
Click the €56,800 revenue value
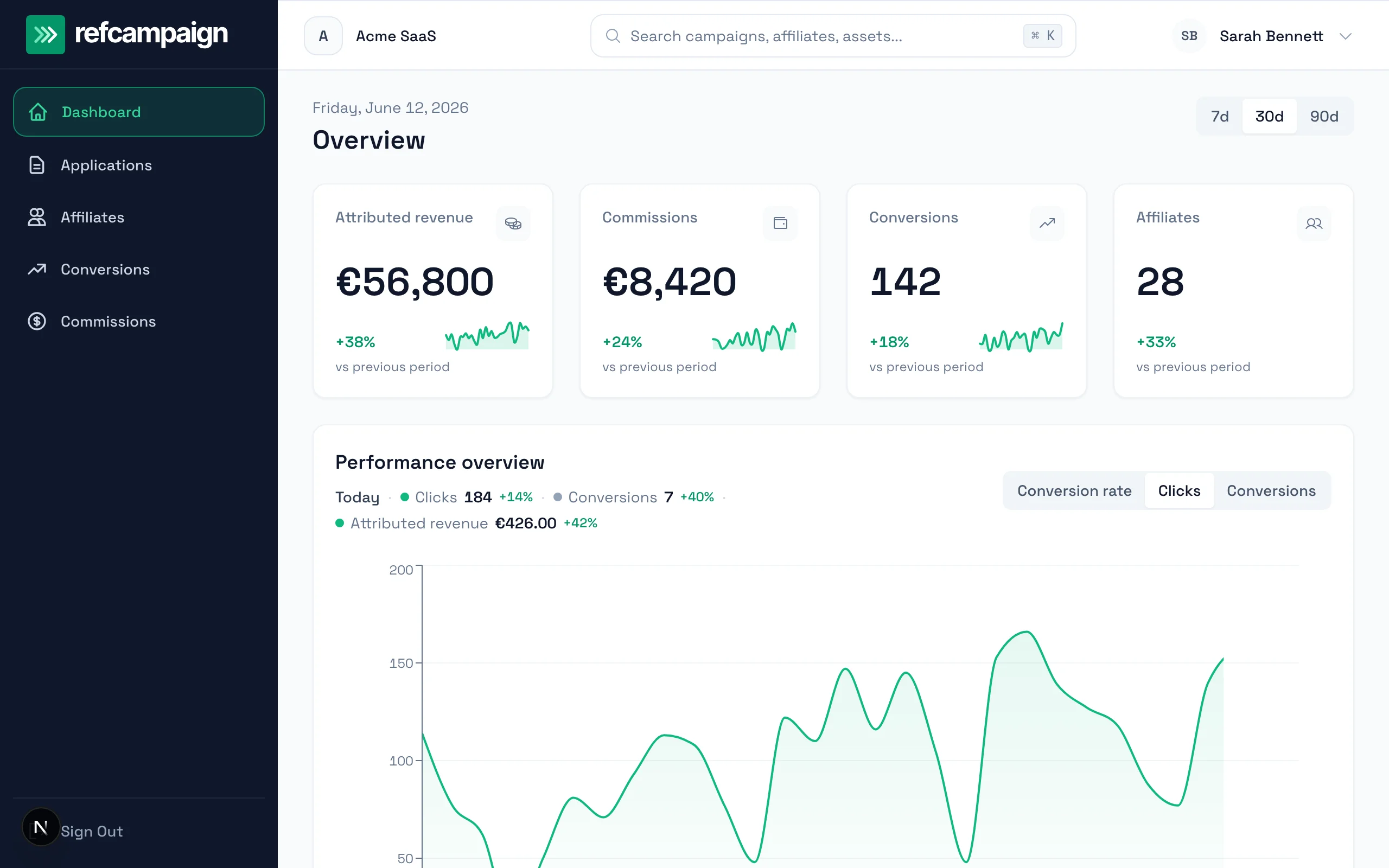pos(415,282)
